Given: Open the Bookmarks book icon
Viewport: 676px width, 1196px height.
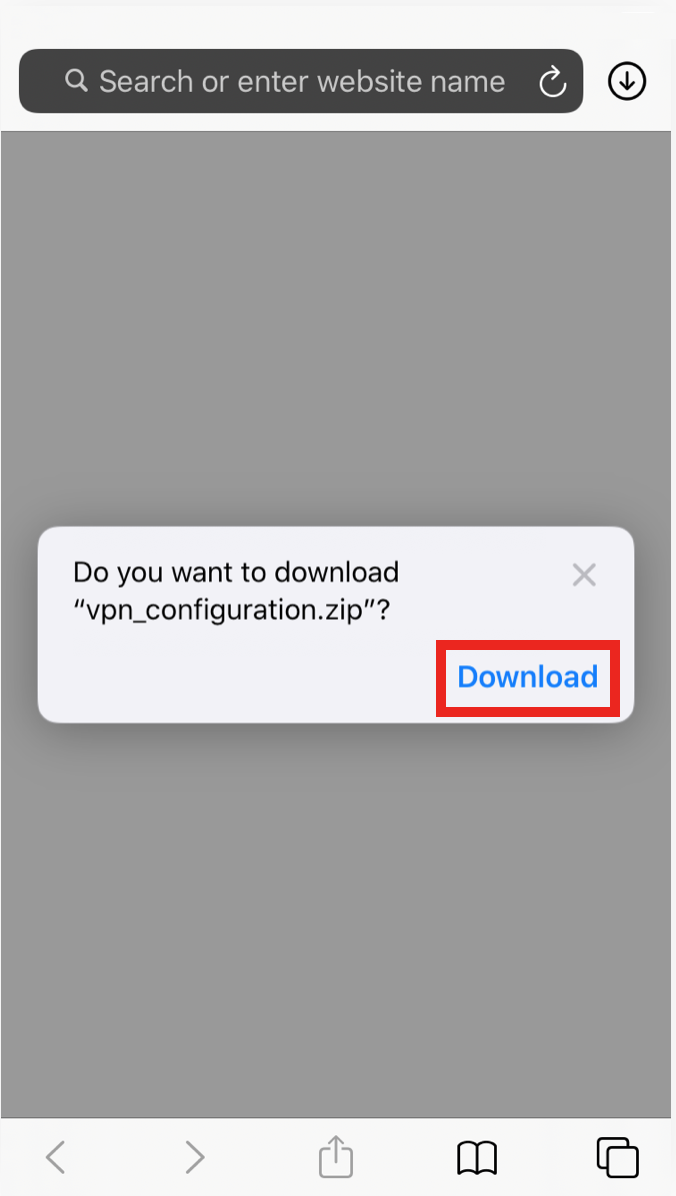Looking at the screenshot, I should 477,1158.
